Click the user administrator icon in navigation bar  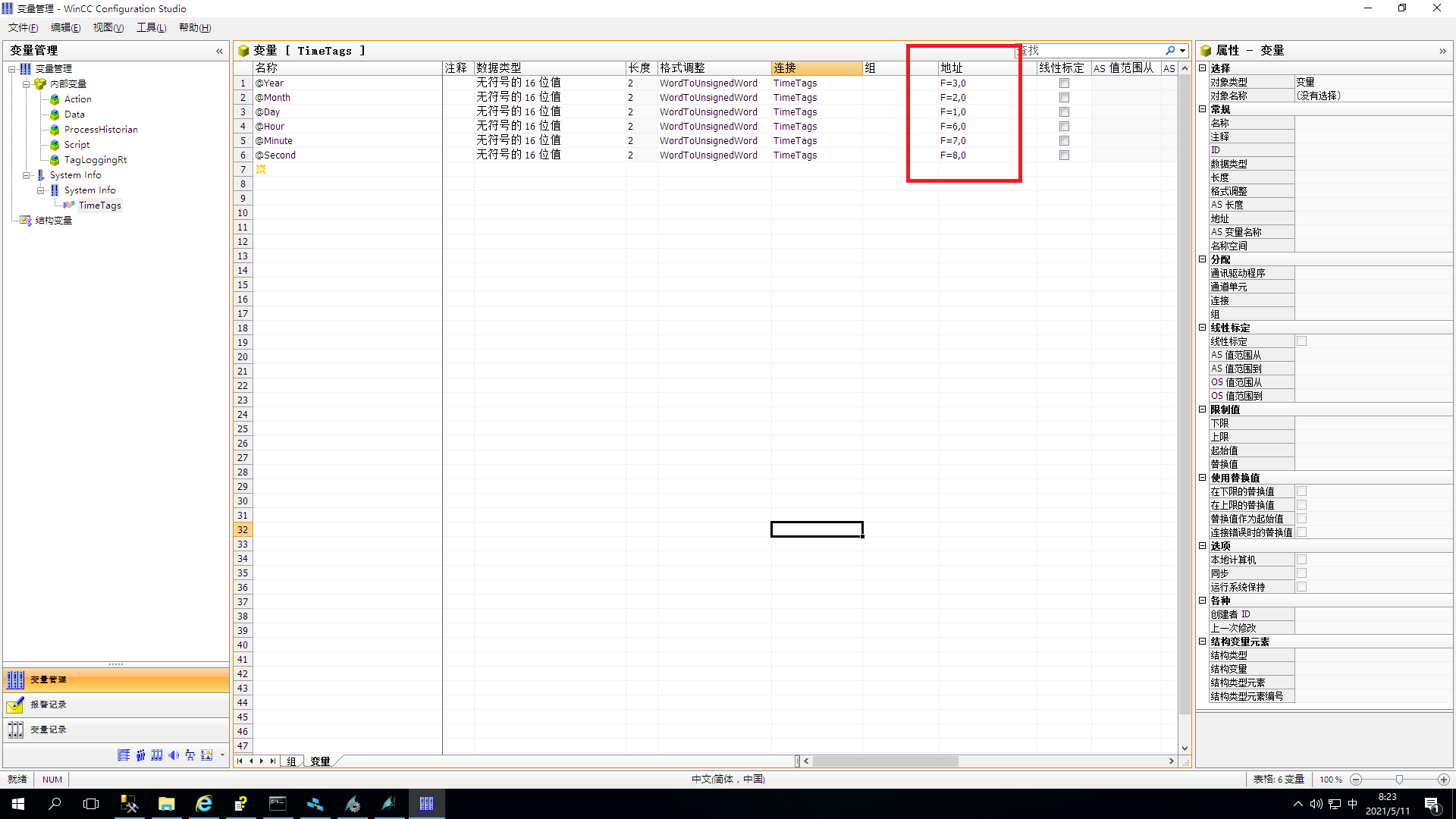click(140, 755)
